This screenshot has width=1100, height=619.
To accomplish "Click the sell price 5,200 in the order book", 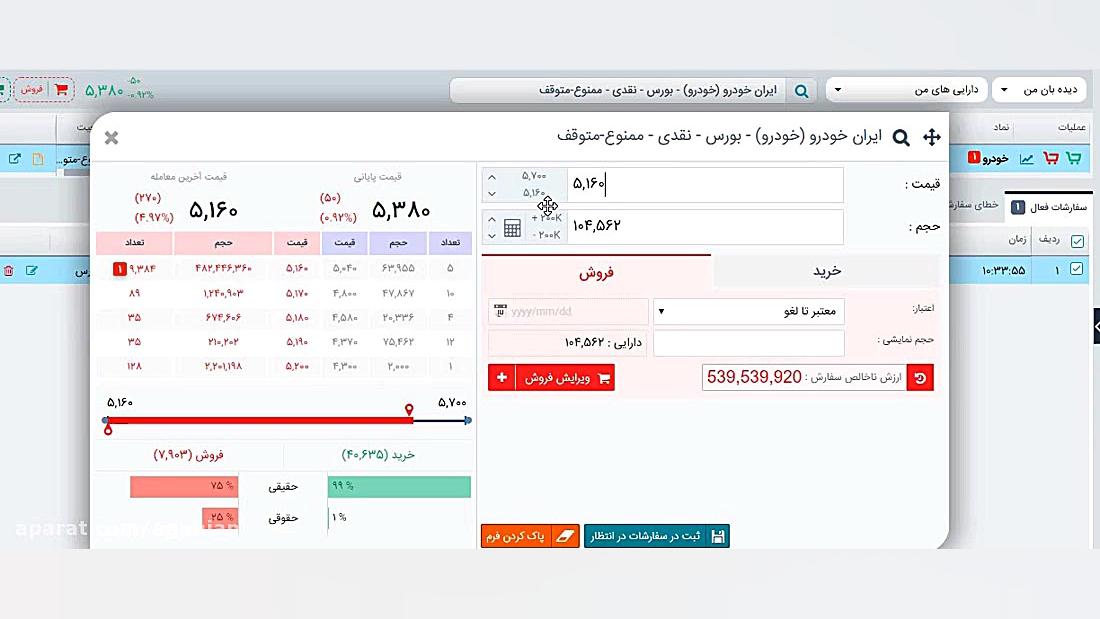I will coord(297,367).
